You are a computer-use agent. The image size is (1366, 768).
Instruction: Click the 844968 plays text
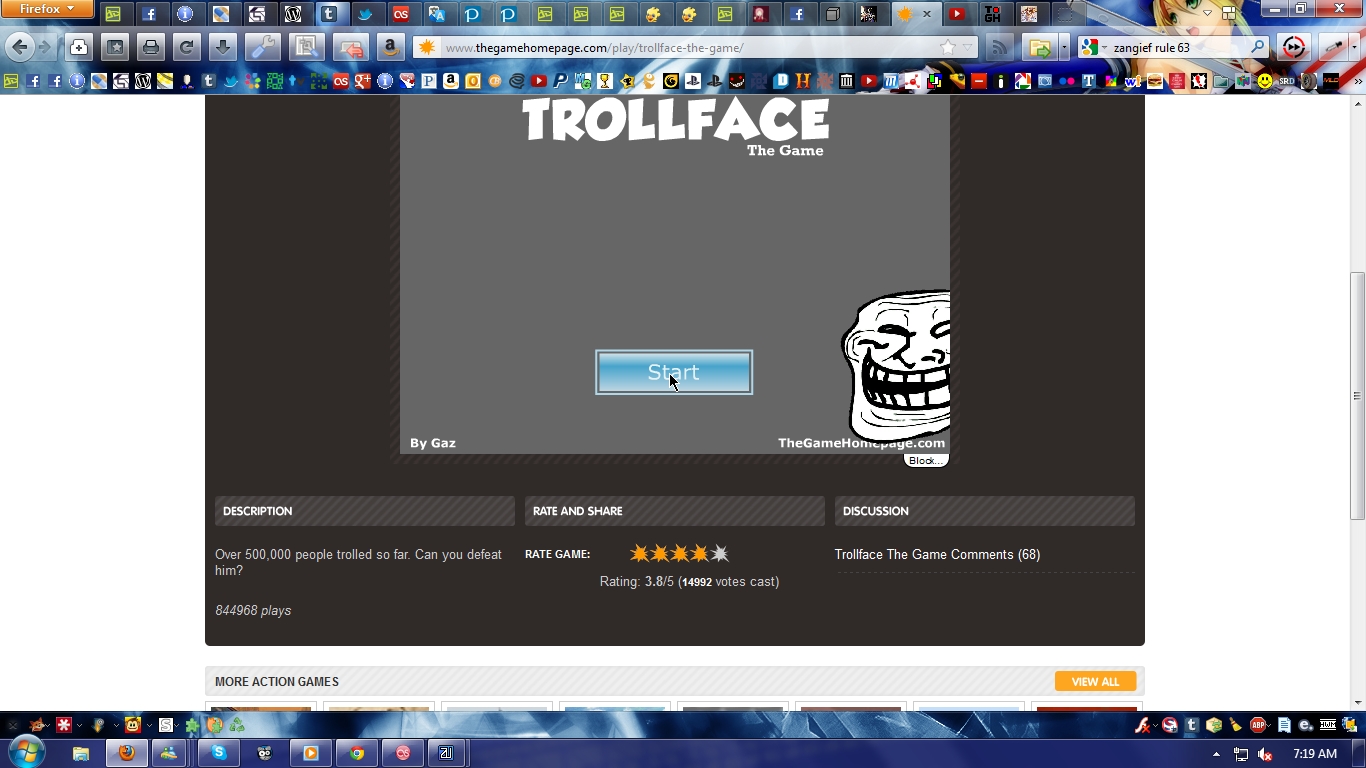click(x=253, y=610)
